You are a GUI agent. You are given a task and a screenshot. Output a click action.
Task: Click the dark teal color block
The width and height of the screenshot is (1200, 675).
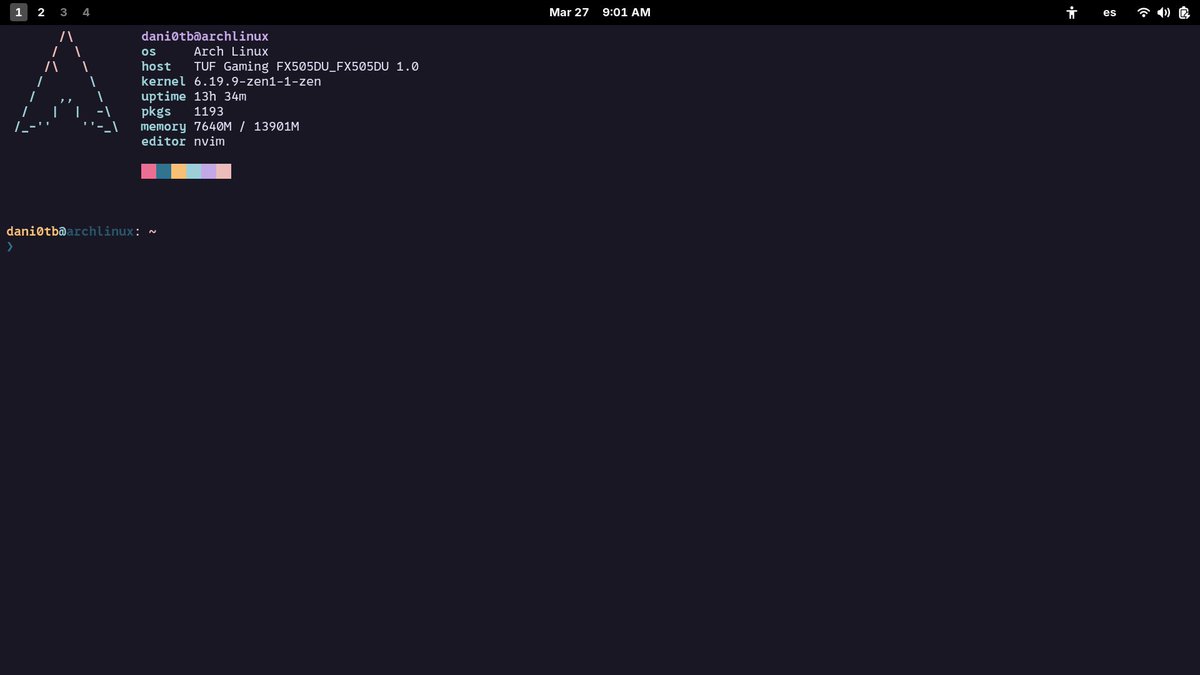tap(163, 171)
